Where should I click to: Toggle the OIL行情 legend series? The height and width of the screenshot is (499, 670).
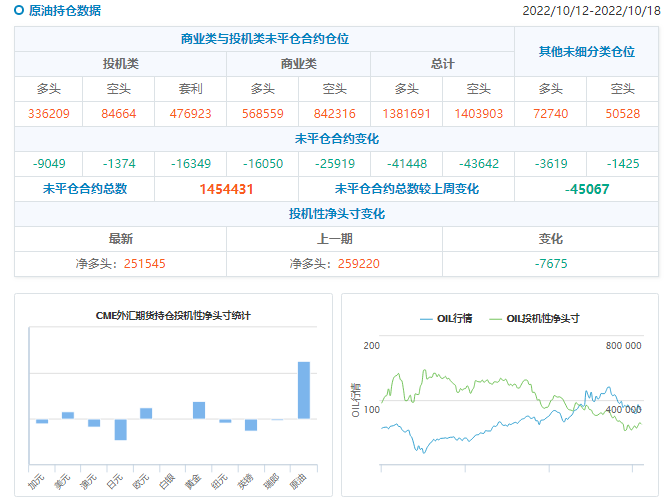click(447, 318)
